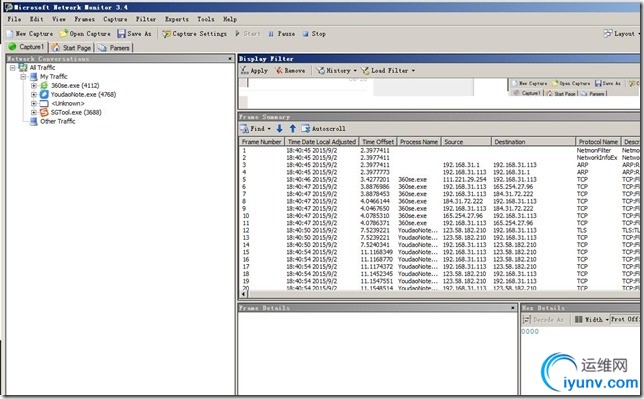This screenshot has width=644, height=399.
Task: Open the Capture menu
Action: (x=115, y=19)
